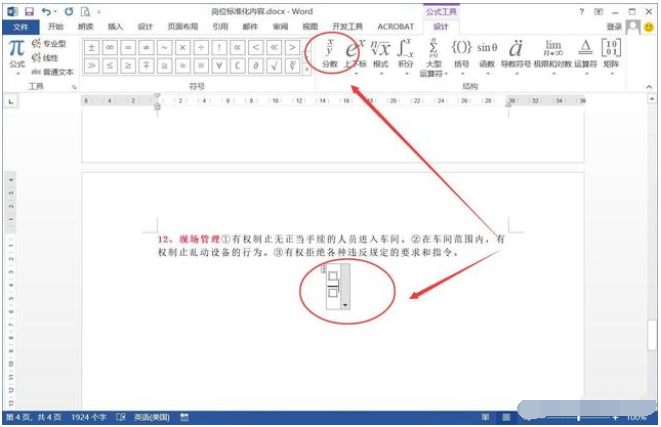Click the language indicator in status bar
The width and height of the screenshot is (661, 427).
155,416
